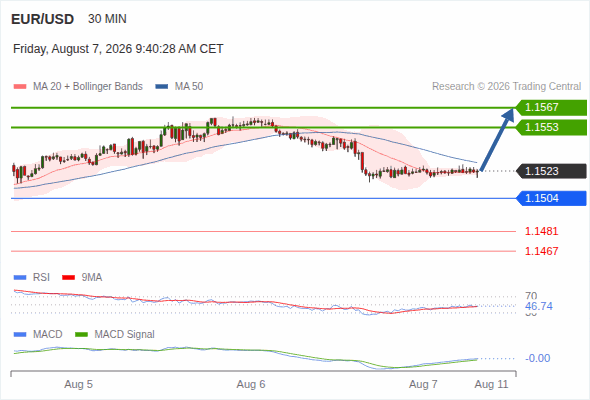Click the pink MA 20 Bollinger Bands swatch
590x400 pixels.
(x=20, y=87)
